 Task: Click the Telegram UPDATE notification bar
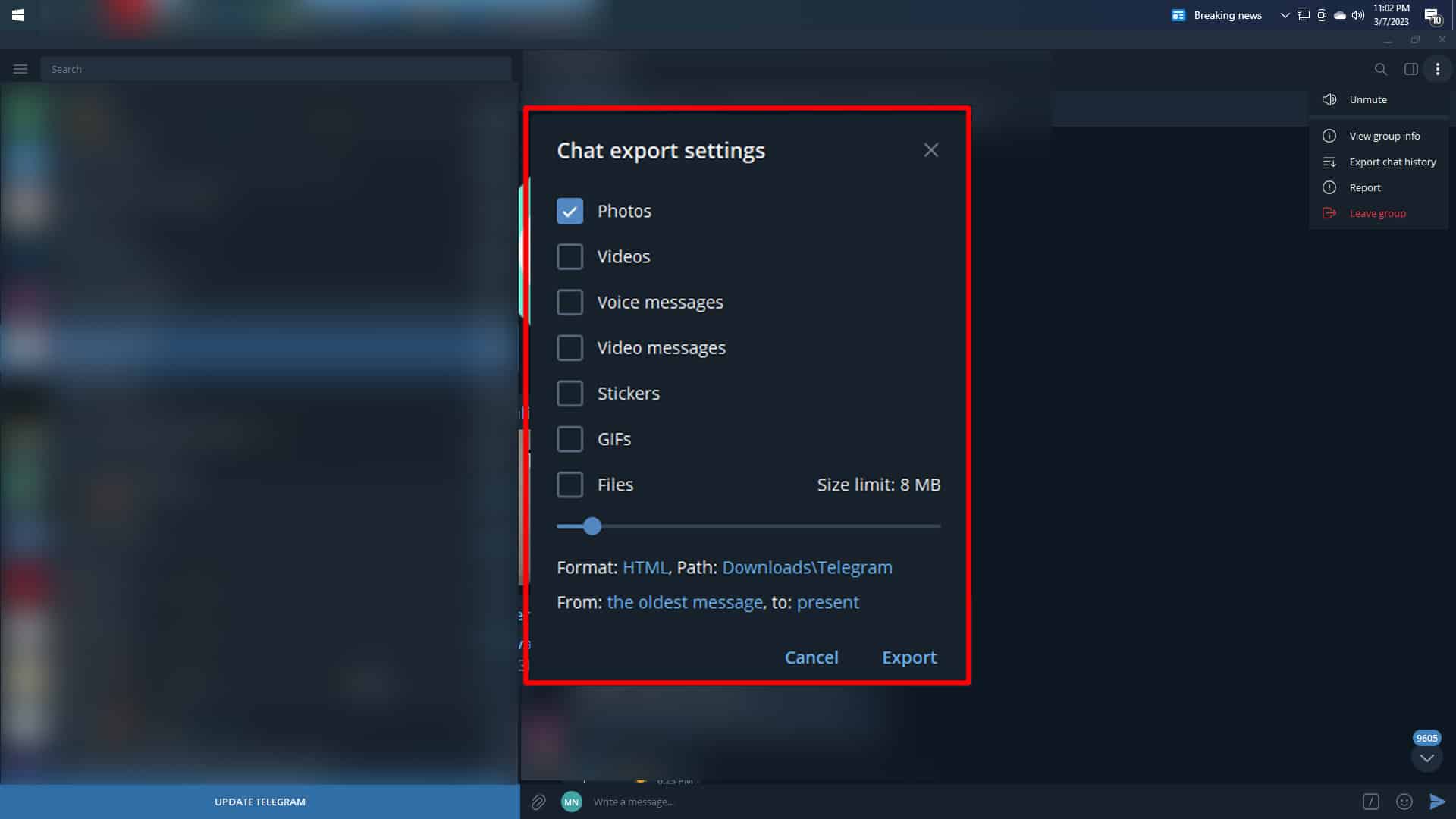click(259, 801)
